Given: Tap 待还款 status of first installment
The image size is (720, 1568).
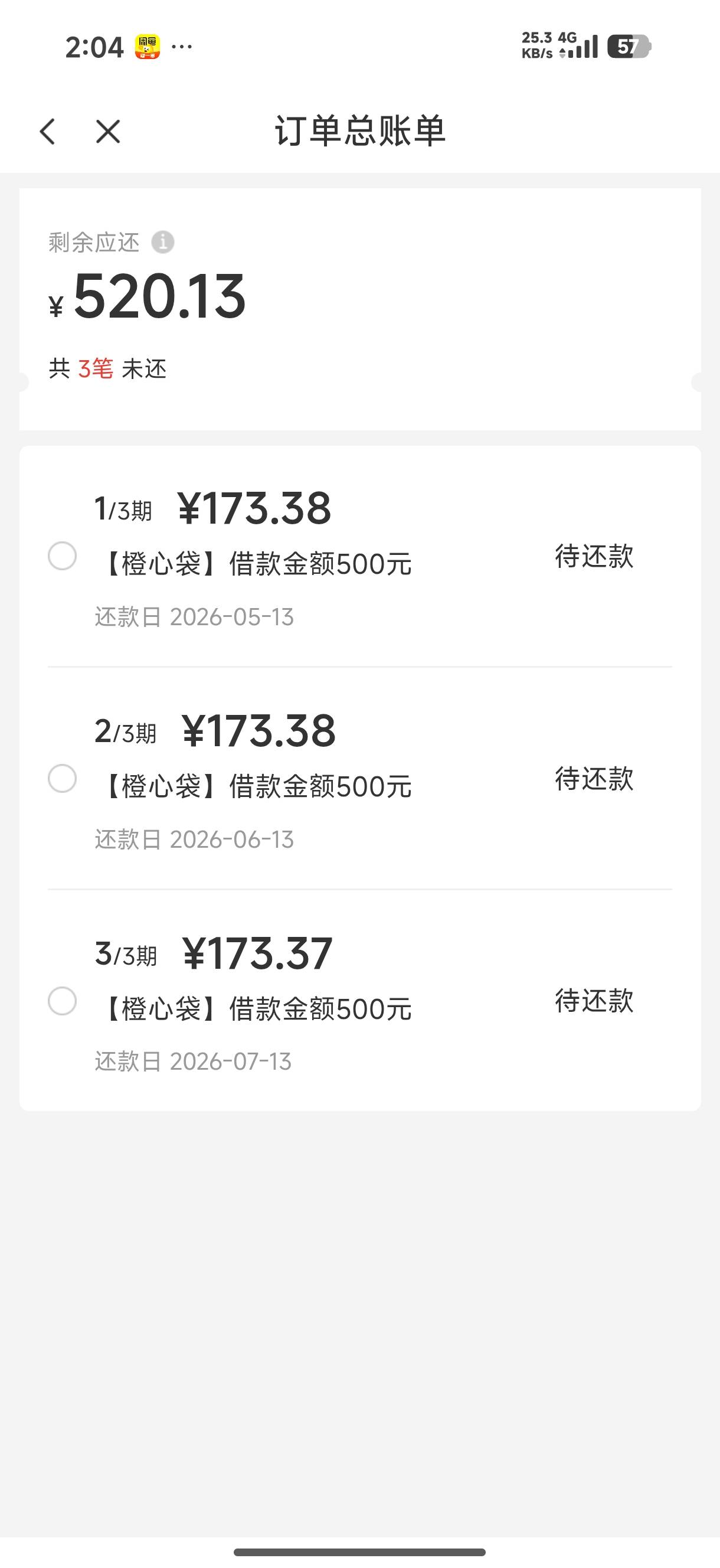Looking at the screenshot, I should 593,556.
